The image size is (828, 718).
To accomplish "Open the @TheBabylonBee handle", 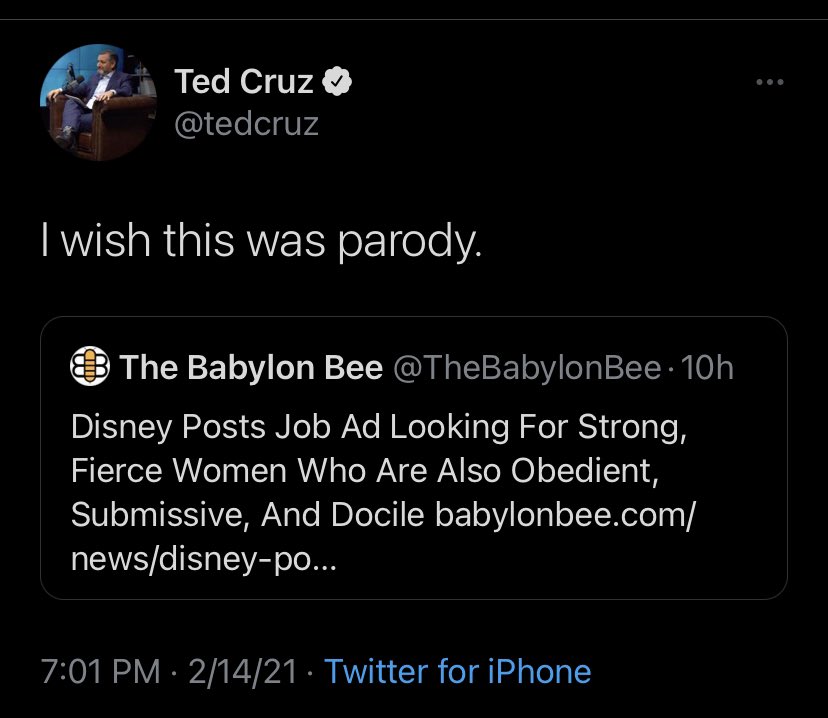I will (x=528, y=368).
